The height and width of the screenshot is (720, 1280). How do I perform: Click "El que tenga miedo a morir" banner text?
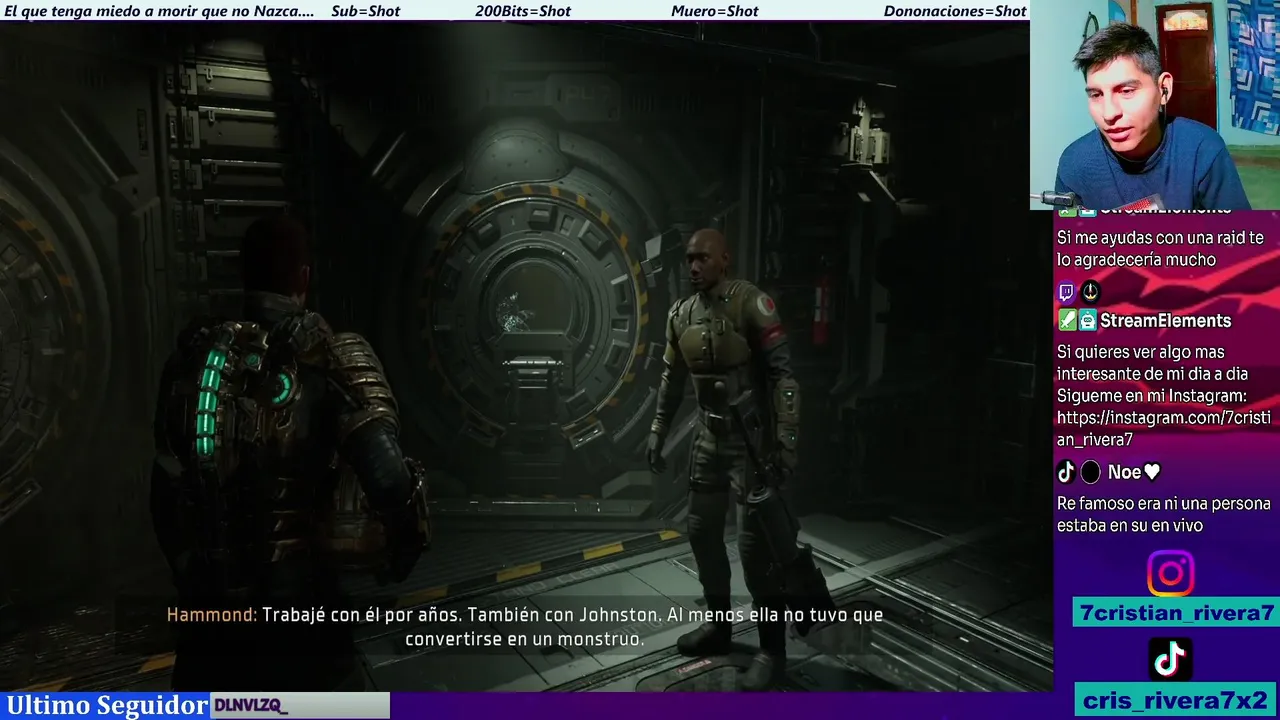click(x=159, y=11)
